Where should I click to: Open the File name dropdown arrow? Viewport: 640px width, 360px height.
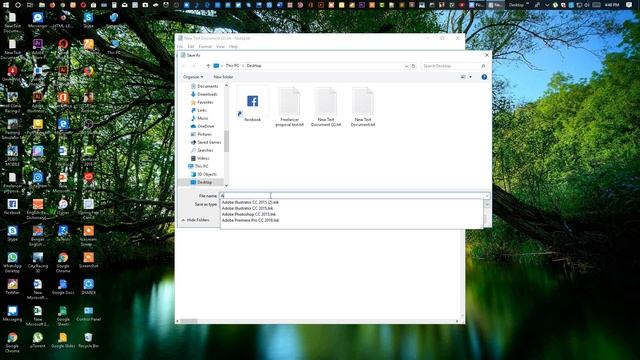click(x=487, y=196)
